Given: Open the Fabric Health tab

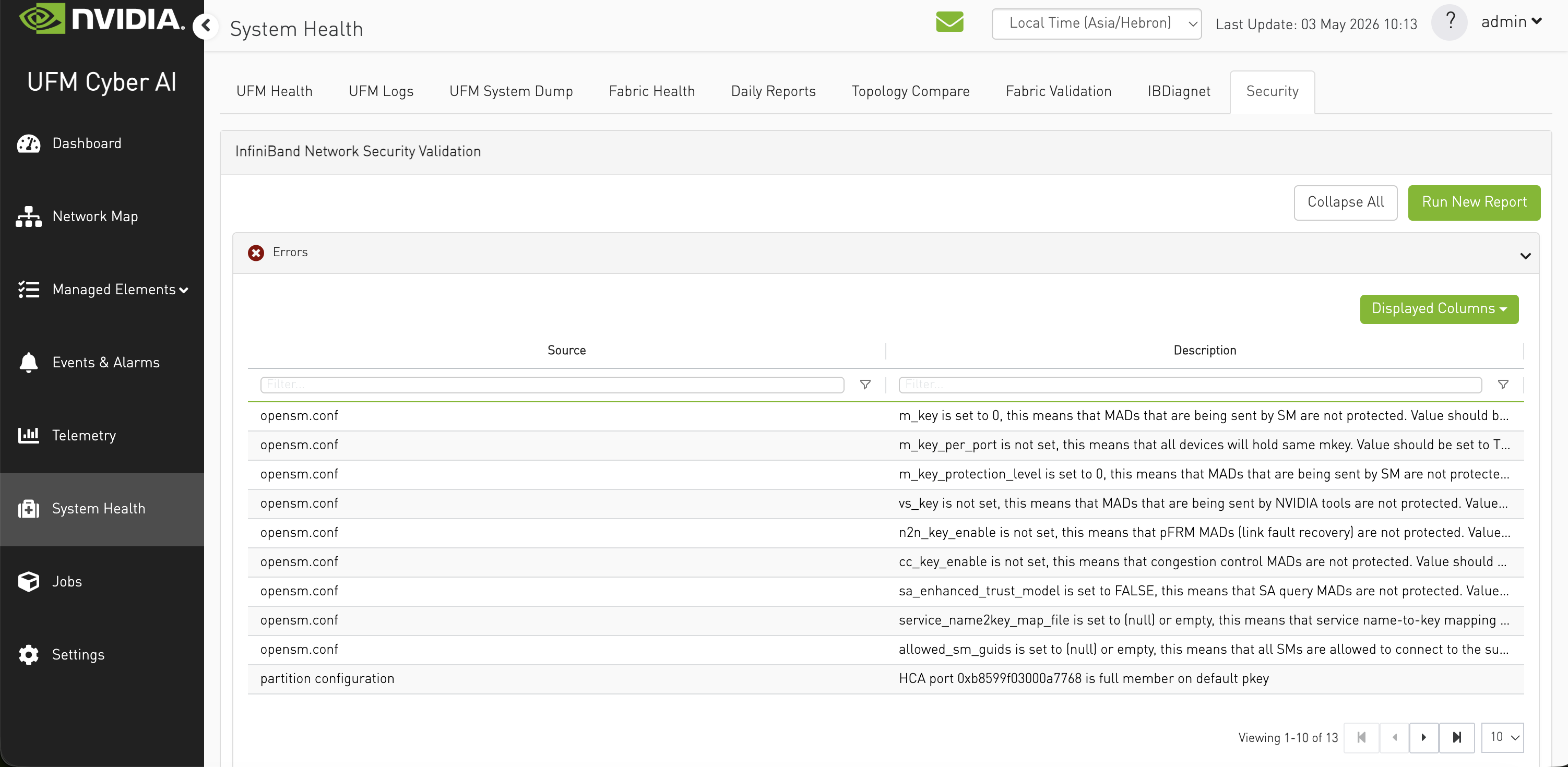Looking at the screenshot, I should click(x=652, y=91).
